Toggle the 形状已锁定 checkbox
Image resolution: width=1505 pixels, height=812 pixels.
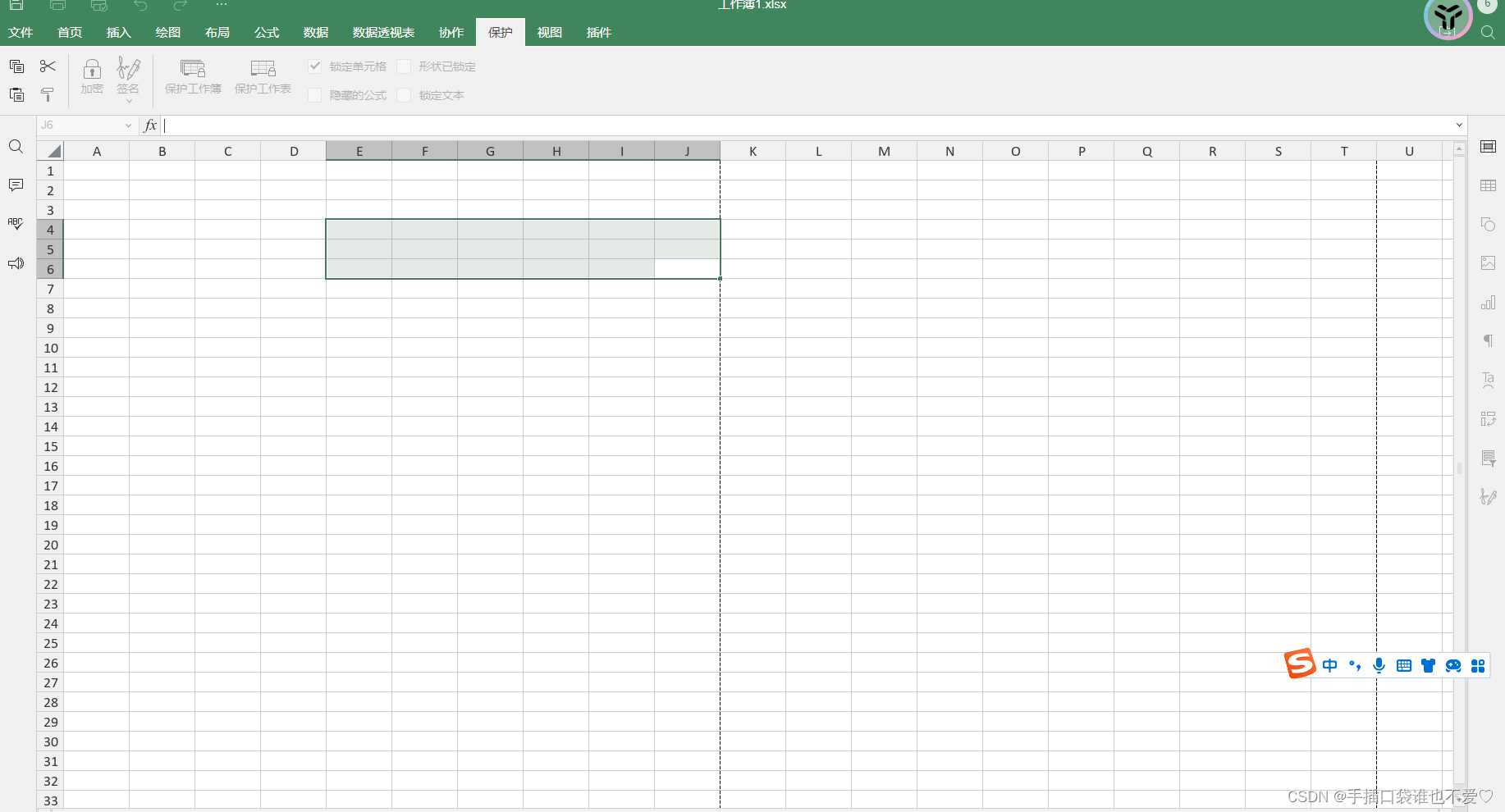pyautogui.click(x=404, y=66)
